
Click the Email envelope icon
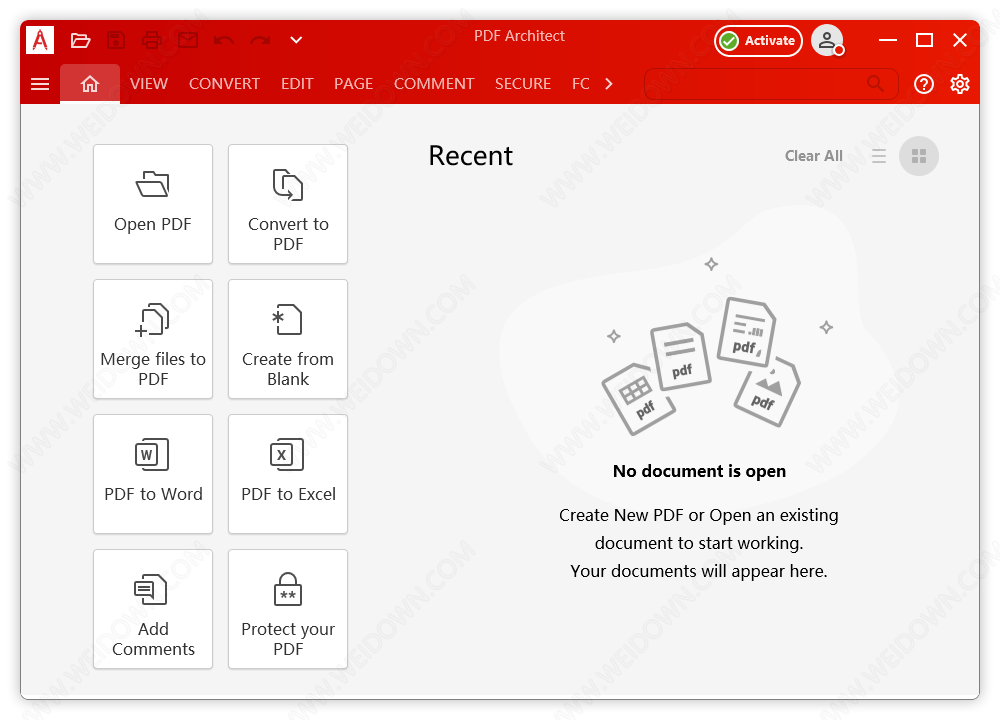coord(188,40)
